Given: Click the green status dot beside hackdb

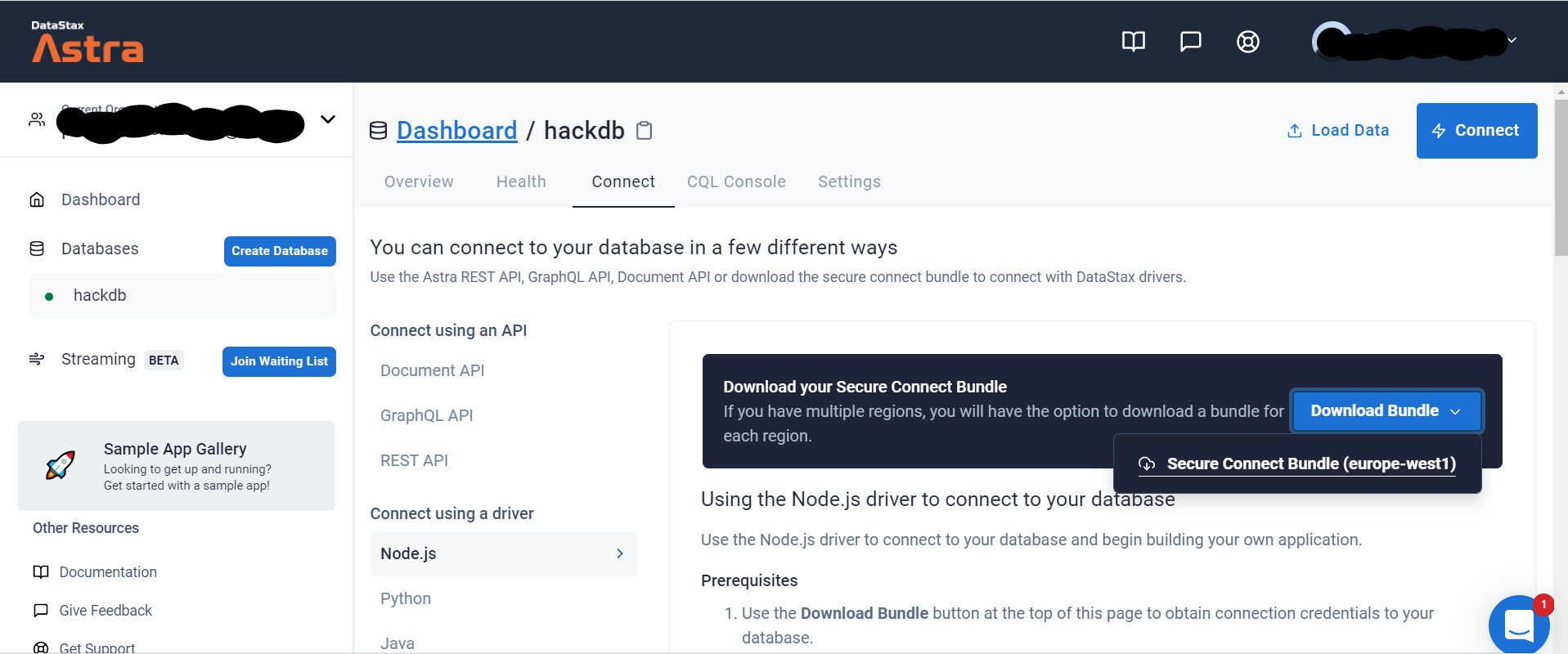Looking at the screenshot, I should point(49,297).
